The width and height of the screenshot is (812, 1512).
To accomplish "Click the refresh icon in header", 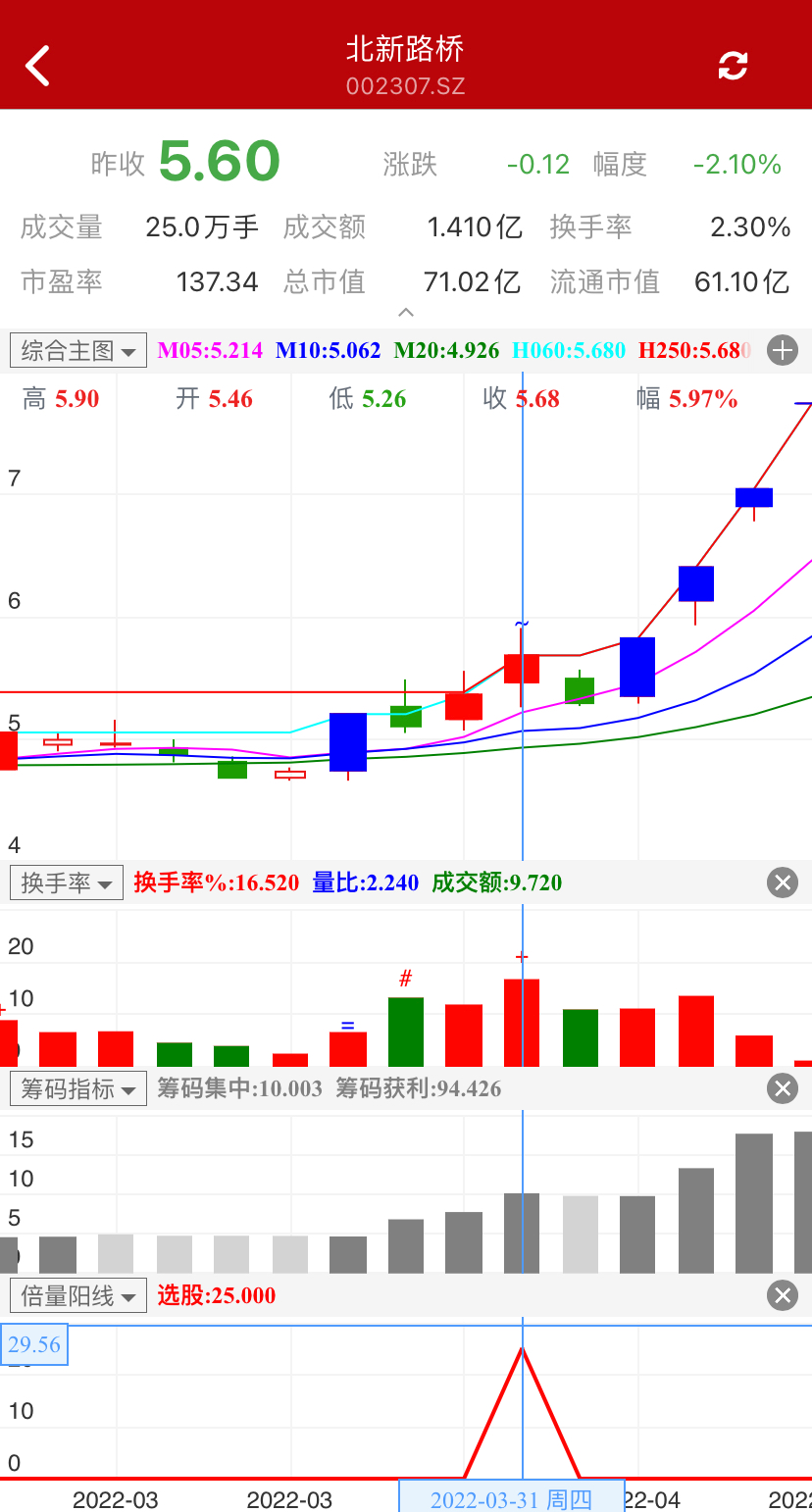I will [733, 66].
